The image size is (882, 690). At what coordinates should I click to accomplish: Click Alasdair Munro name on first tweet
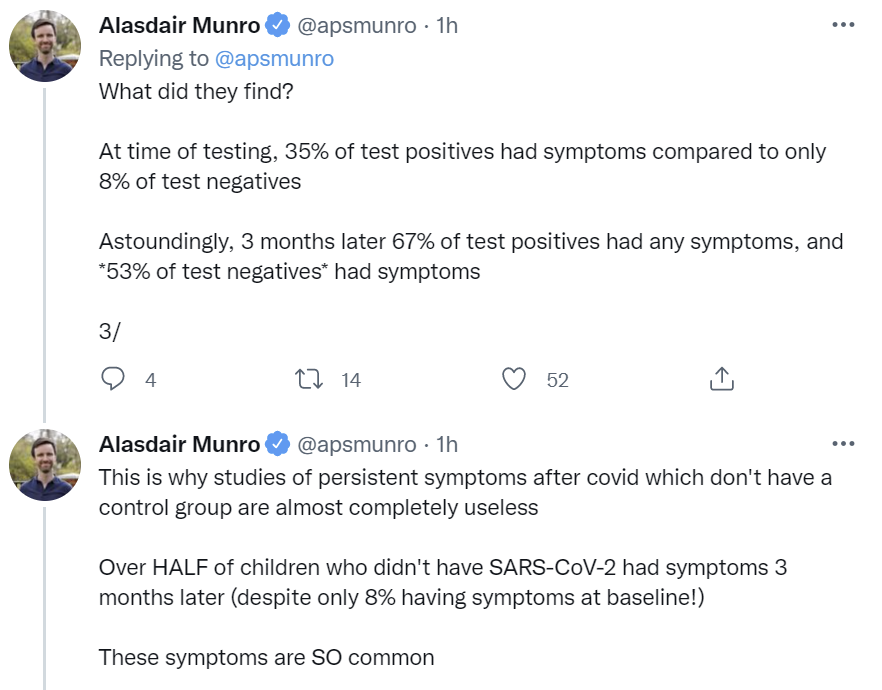pos(181,26)
